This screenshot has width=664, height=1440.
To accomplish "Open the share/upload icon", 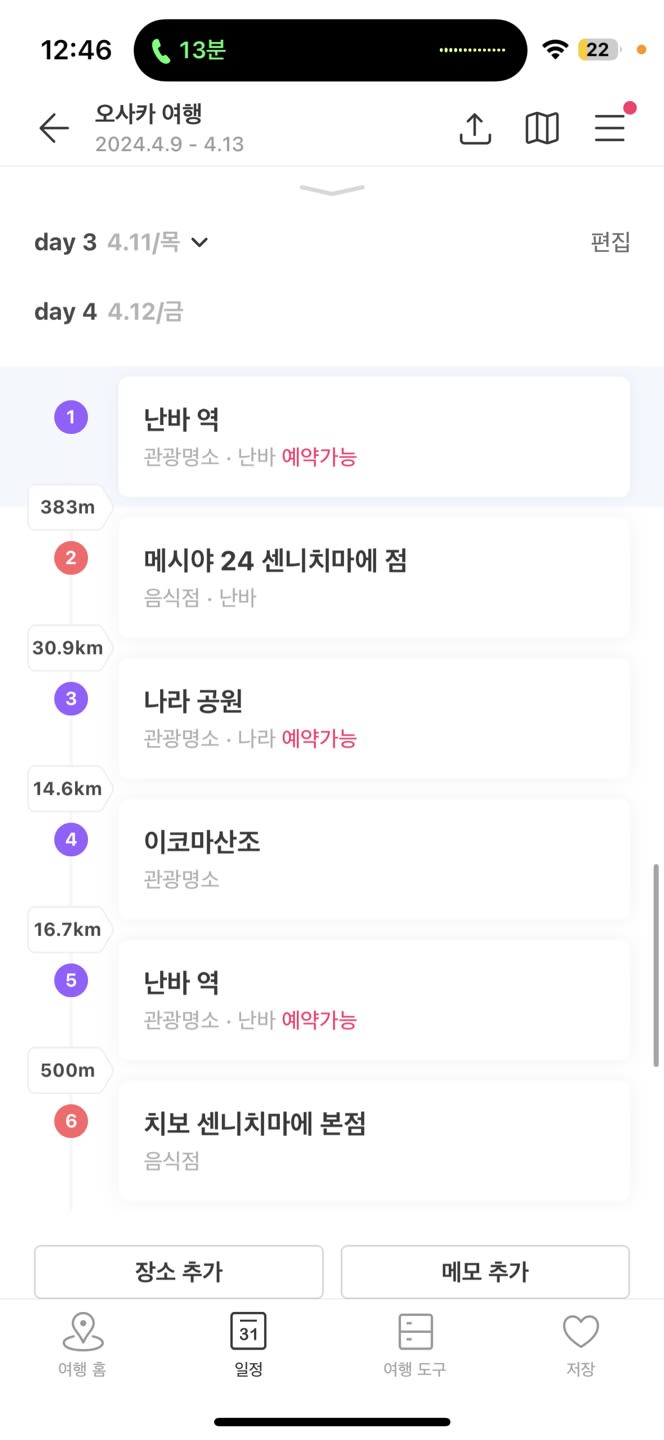I will (x=475, y=128).
